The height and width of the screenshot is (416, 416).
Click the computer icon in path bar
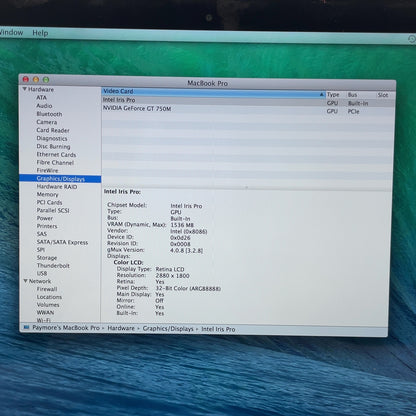pos(26,328)
